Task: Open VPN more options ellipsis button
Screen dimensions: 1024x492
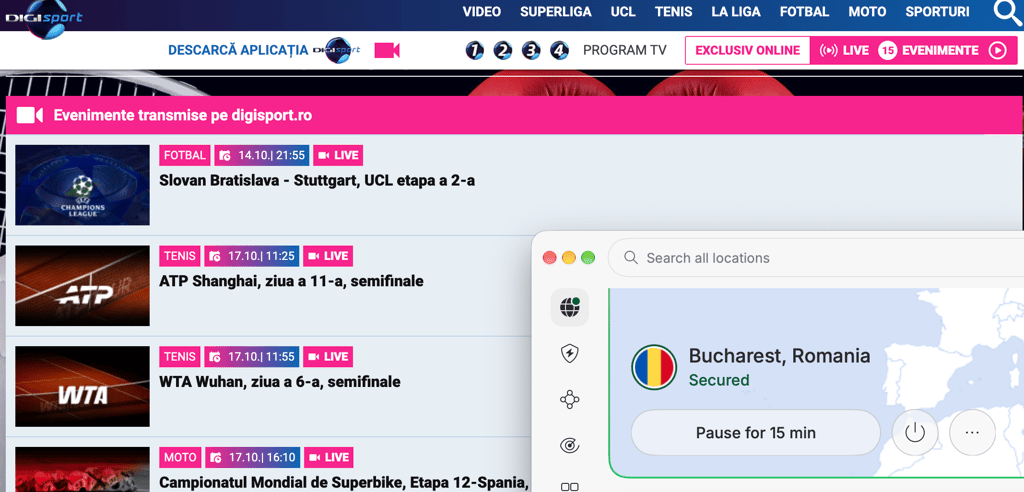Action: point(972,433)
